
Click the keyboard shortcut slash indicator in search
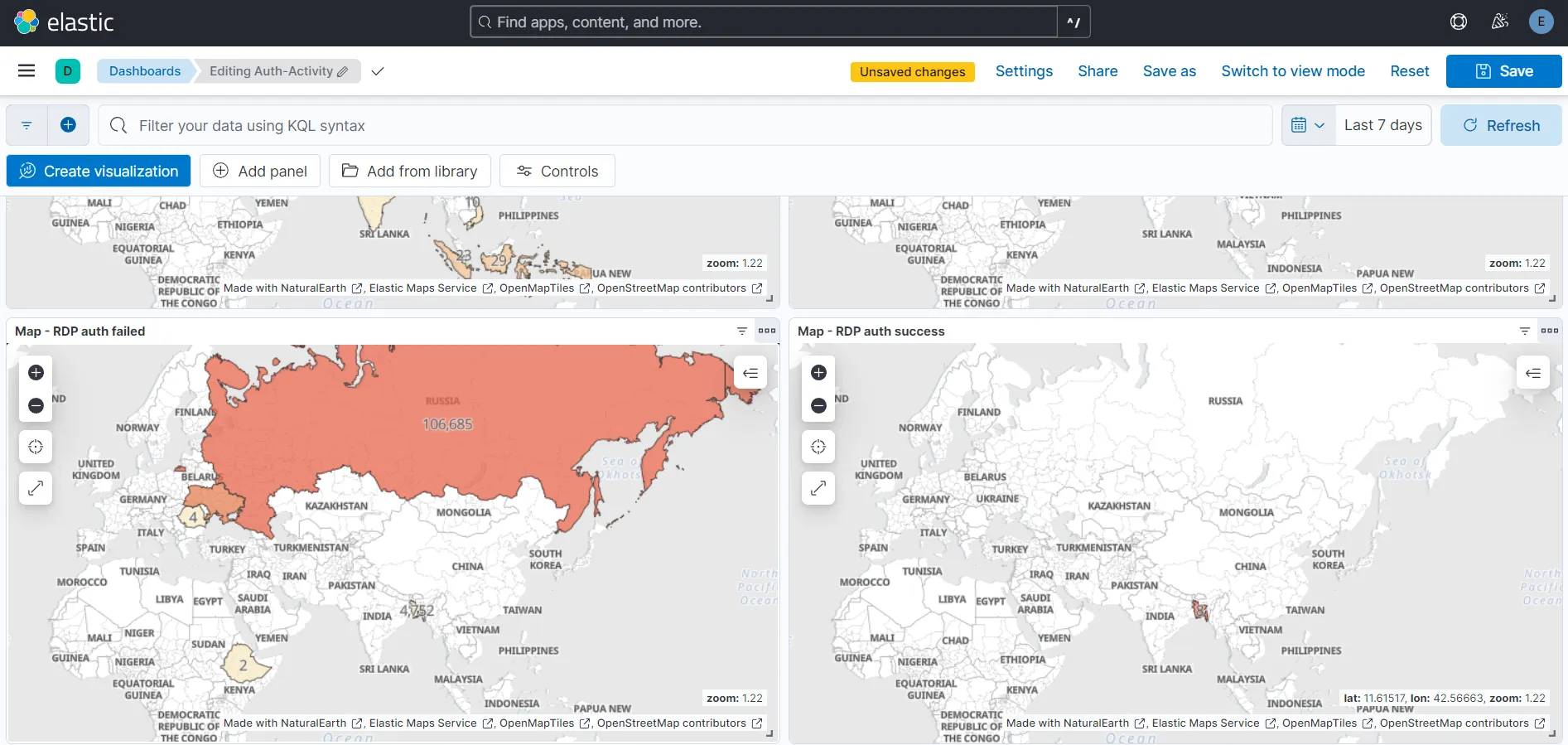pos(1073,22)
